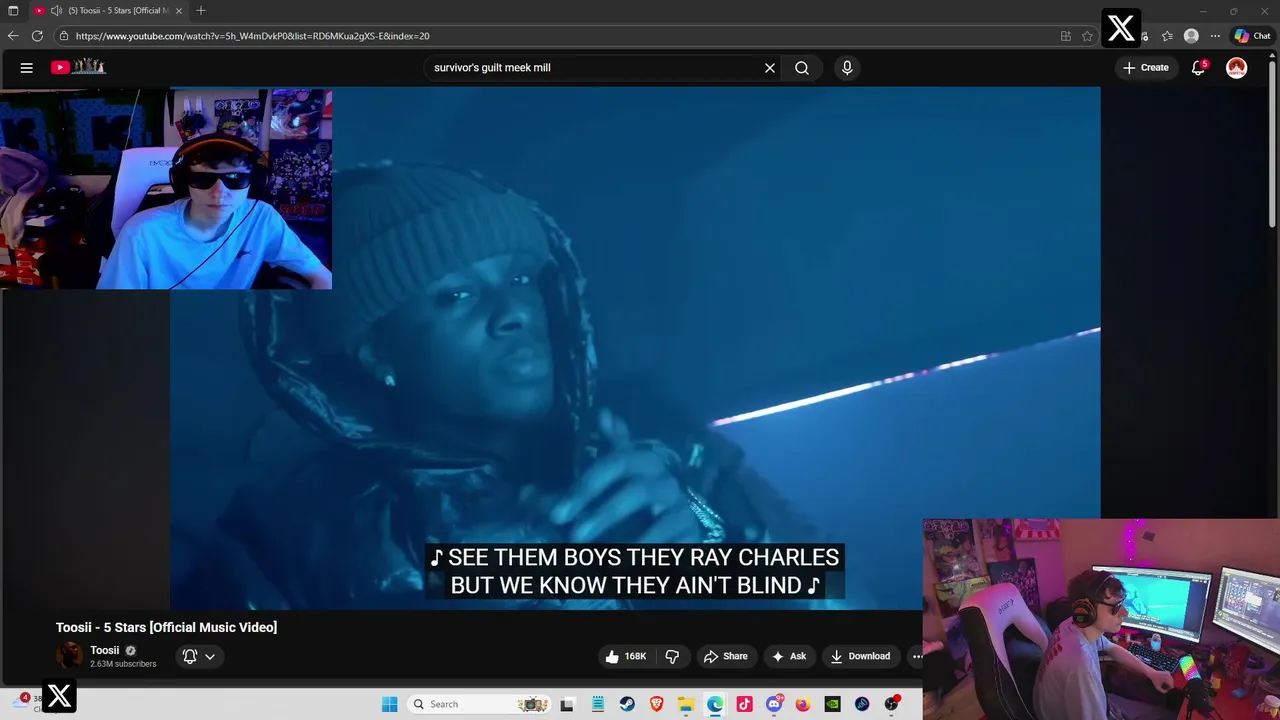Go back in browser history
This screenshot has width=1280, height=720.
[13, 36]
